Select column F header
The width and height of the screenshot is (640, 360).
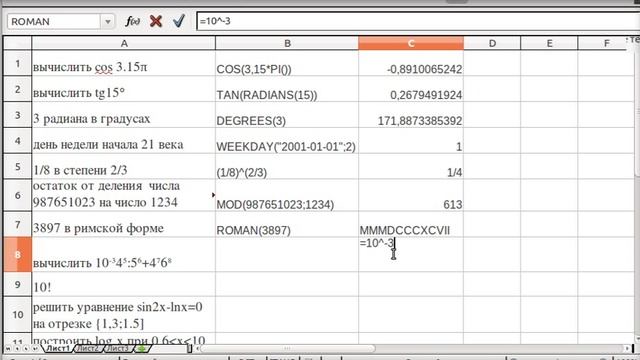click(607, 43)
